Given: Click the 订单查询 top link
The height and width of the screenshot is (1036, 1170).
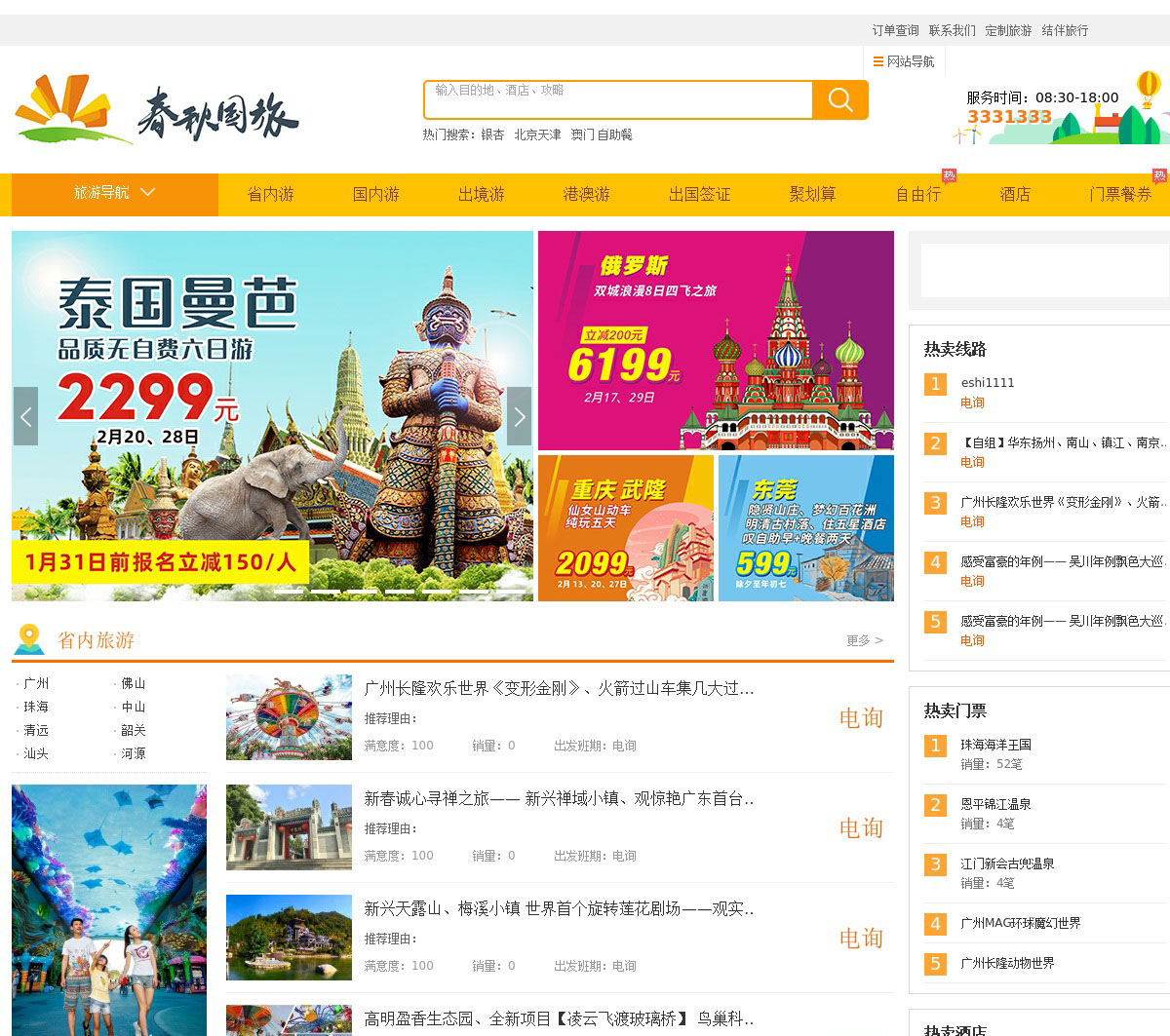Looking at the screenshot, I should pyautogui.click(x=895, y=30).
